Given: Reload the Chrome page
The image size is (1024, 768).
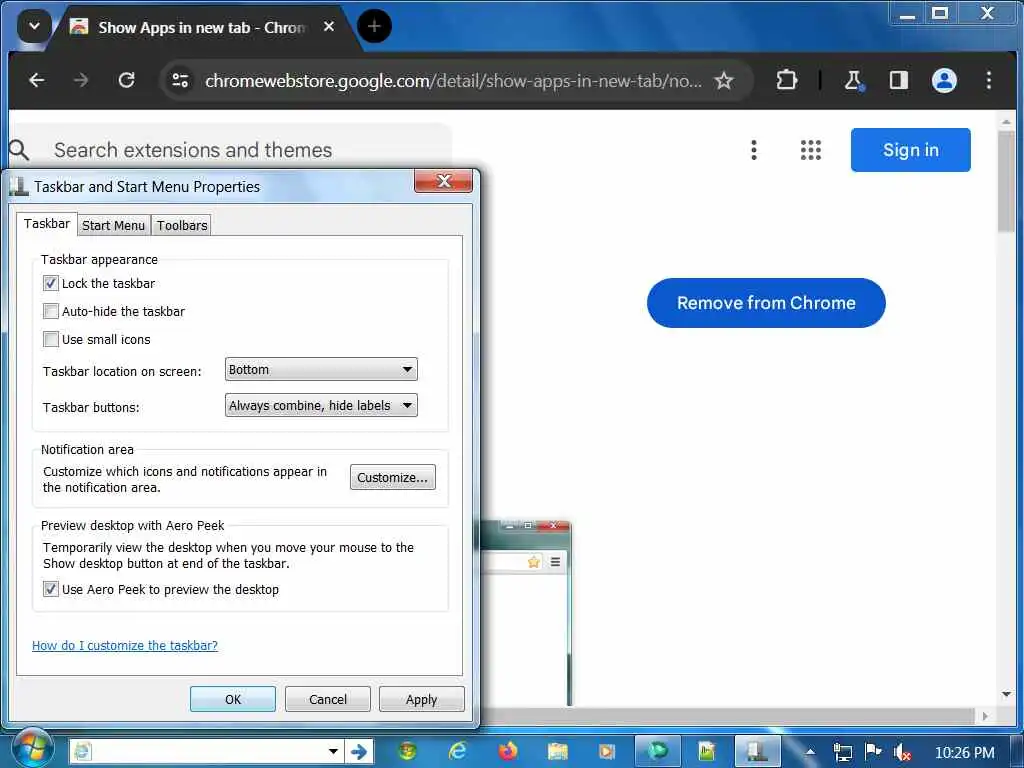Looking at the screenshot, I should coord(127,80).
